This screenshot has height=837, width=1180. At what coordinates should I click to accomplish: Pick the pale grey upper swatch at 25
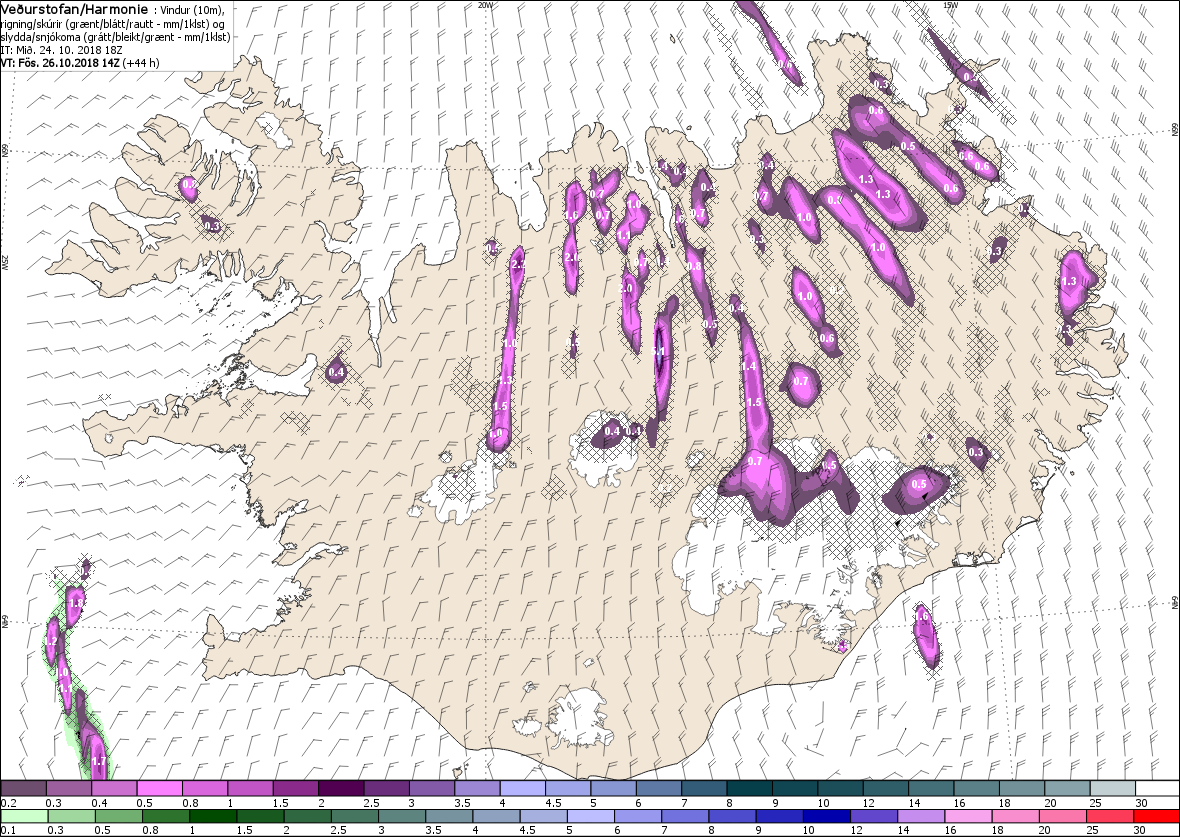pyautogui.click(x=1112, y=788)
